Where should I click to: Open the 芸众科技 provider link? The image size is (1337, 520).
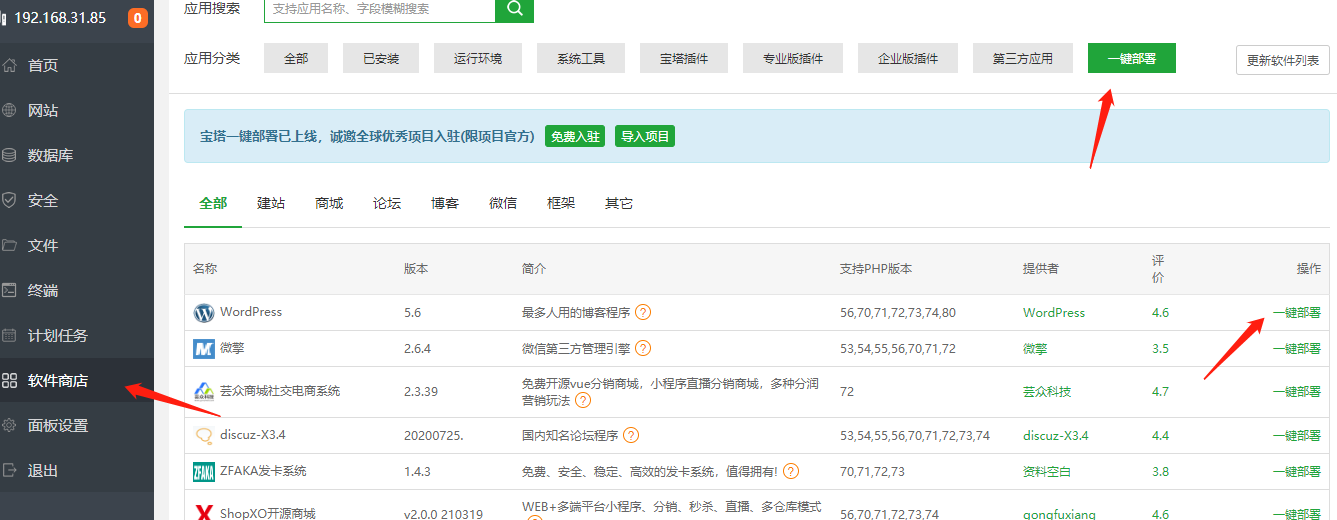(x=1047, y=392)
